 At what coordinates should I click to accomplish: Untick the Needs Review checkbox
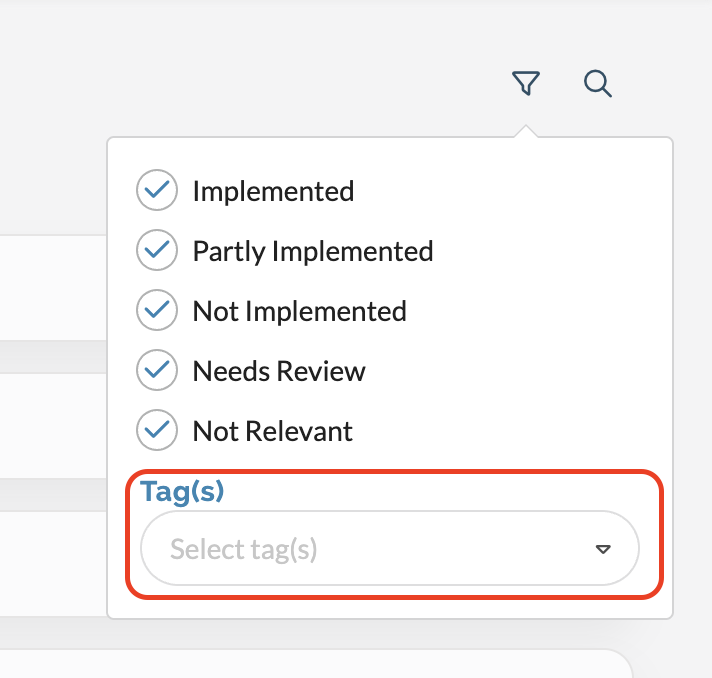pos(156,371)
